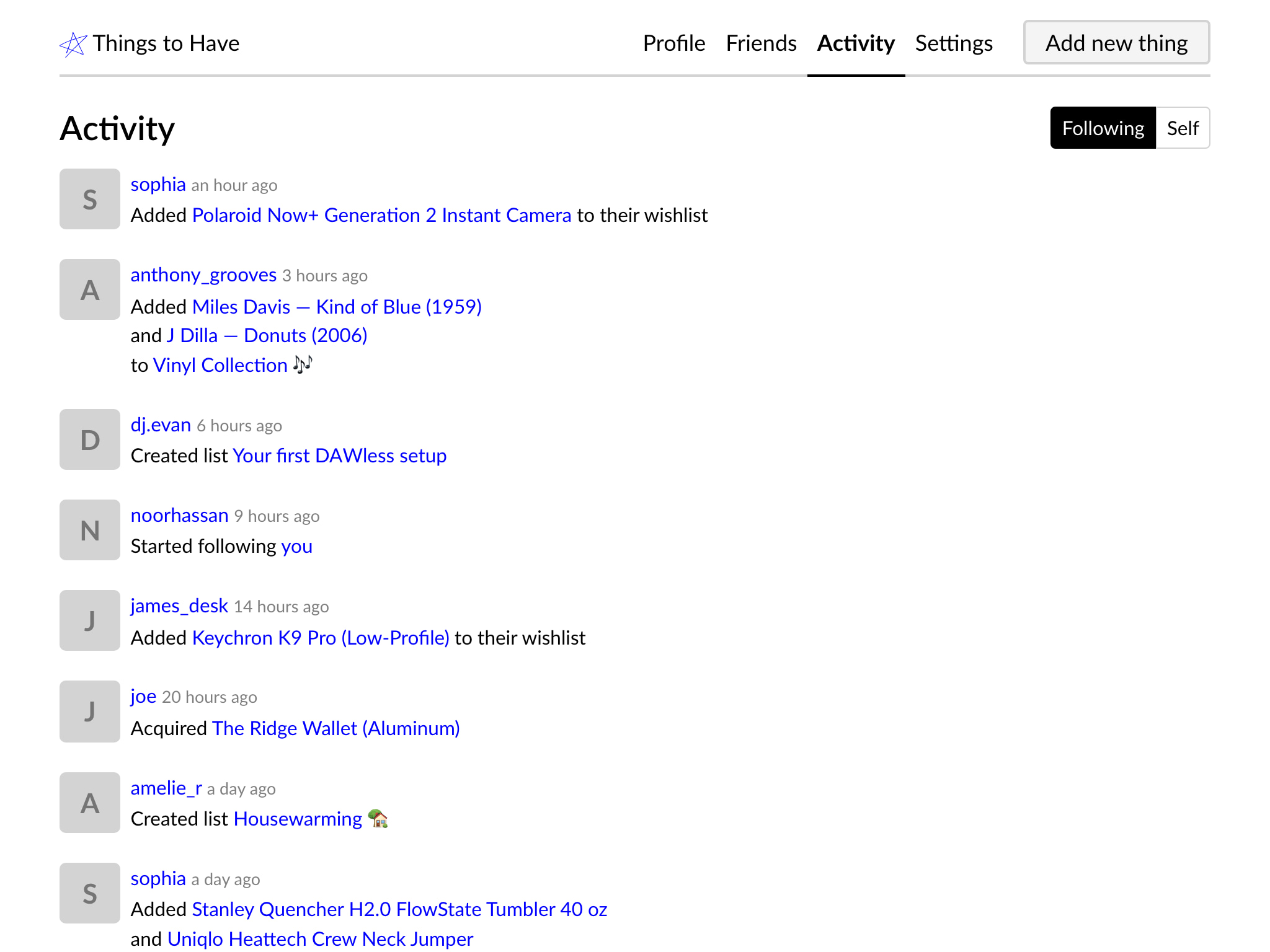Open noorhassan username link

[x=179, y=515]
